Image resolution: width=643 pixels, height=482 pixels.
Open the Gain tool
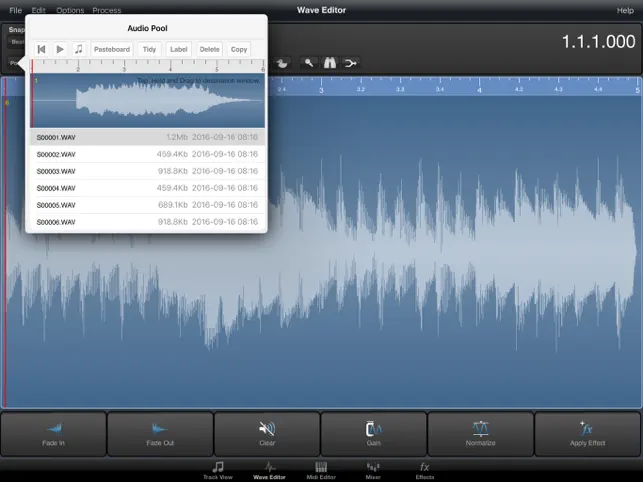[374, 434]
